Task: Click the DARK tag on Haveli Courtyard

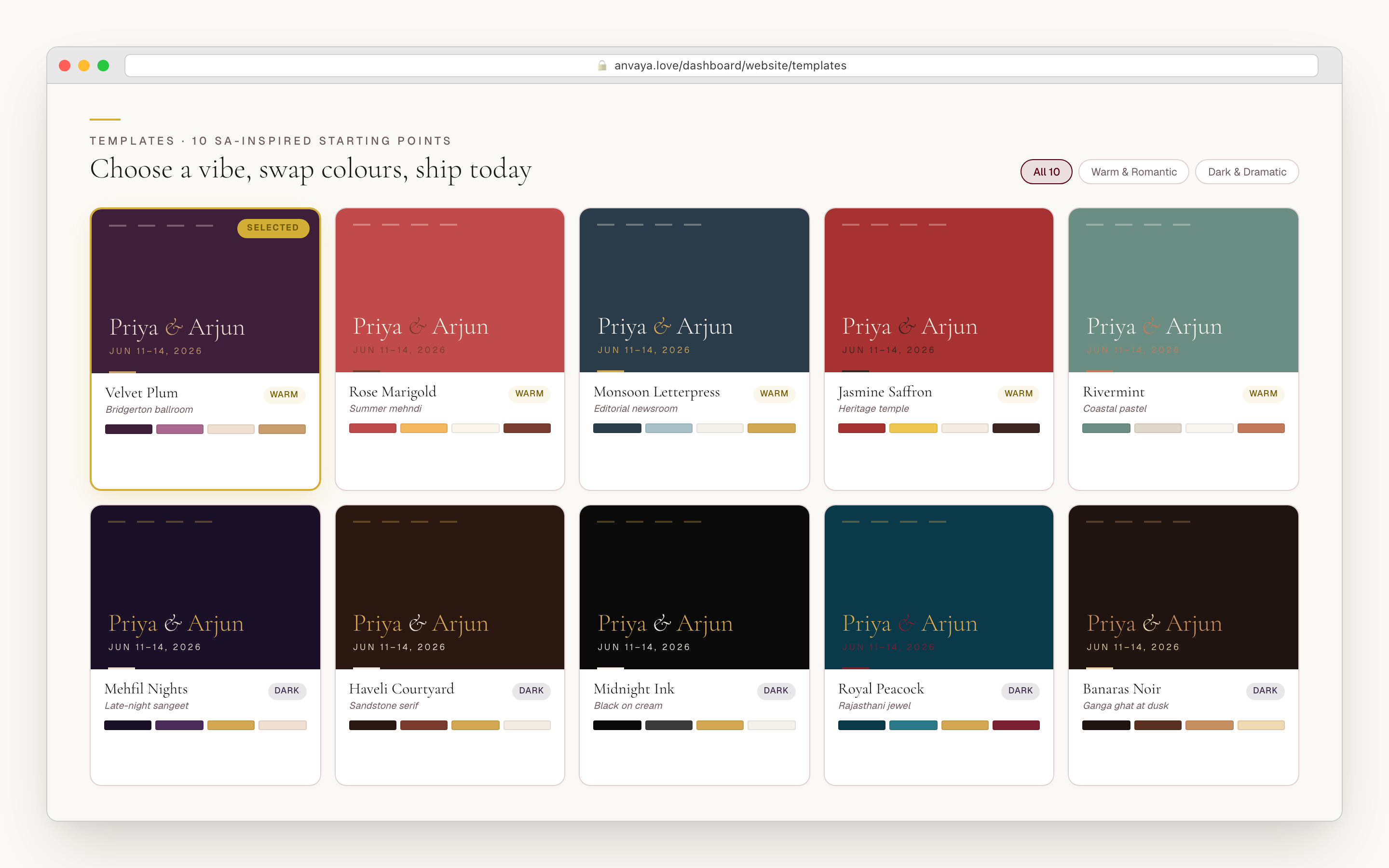Action: pyautogui.click(x=531, y=691)
